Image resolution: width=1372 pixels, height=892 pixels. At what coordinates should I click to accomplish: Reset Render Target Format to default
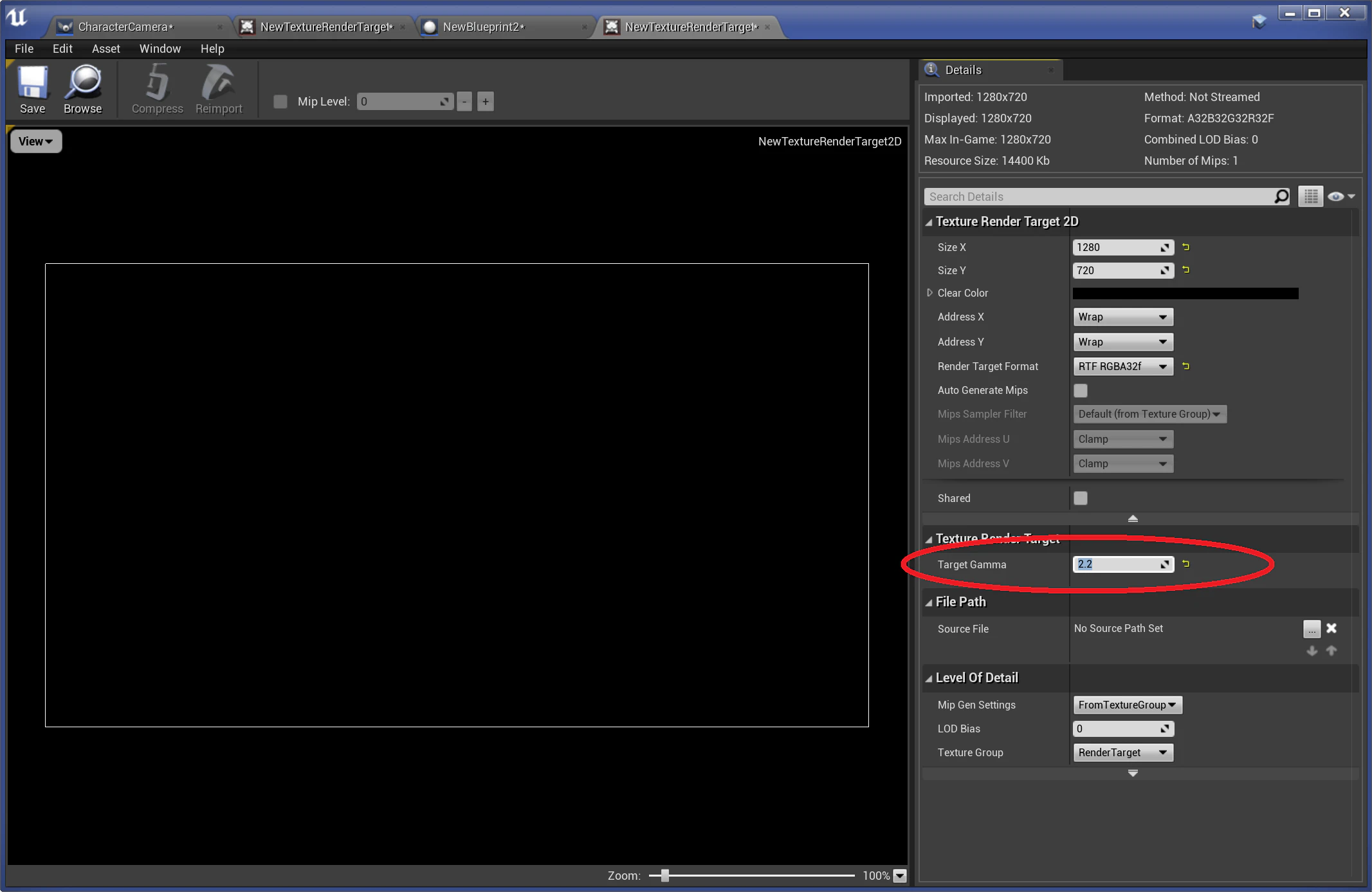pos(1186,366)
